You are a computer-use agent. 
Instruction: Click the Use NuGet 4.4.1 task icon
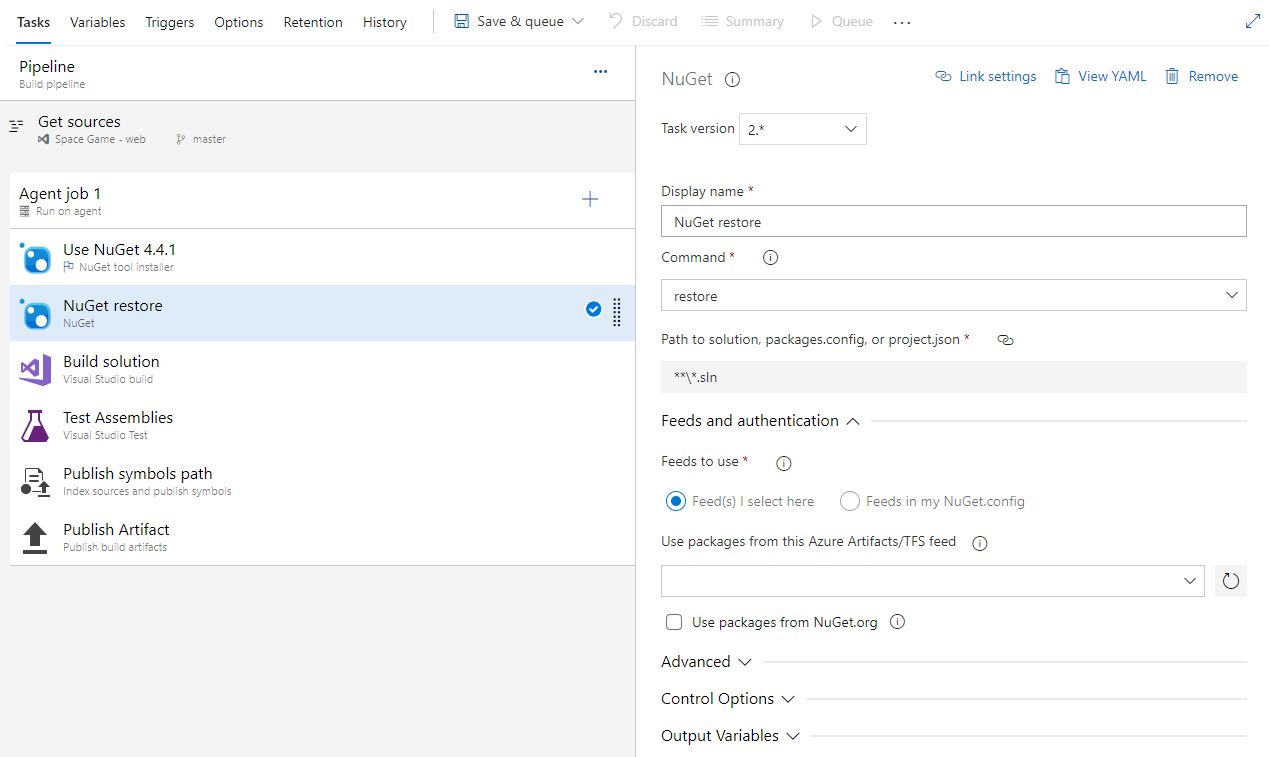(x=35, y=258)
